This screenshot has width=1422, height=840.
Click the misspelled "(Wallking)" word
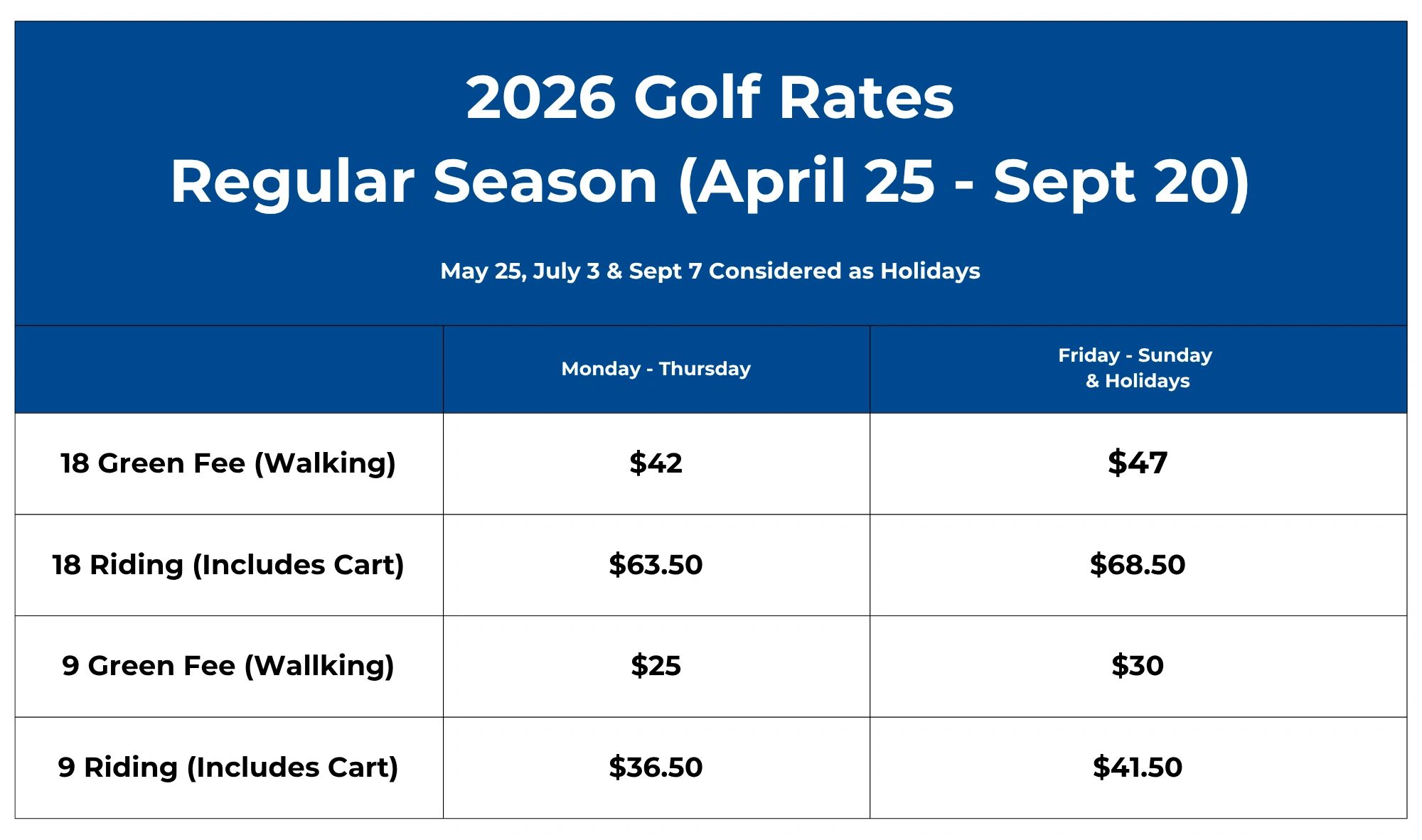[319, 666]
